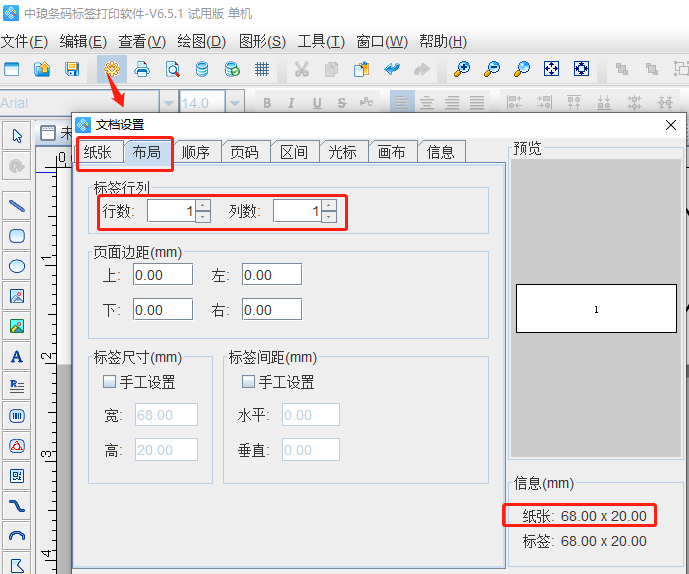Switch to the 纸张 tab
Screen dimensions: 689x574
click(98, 152)
